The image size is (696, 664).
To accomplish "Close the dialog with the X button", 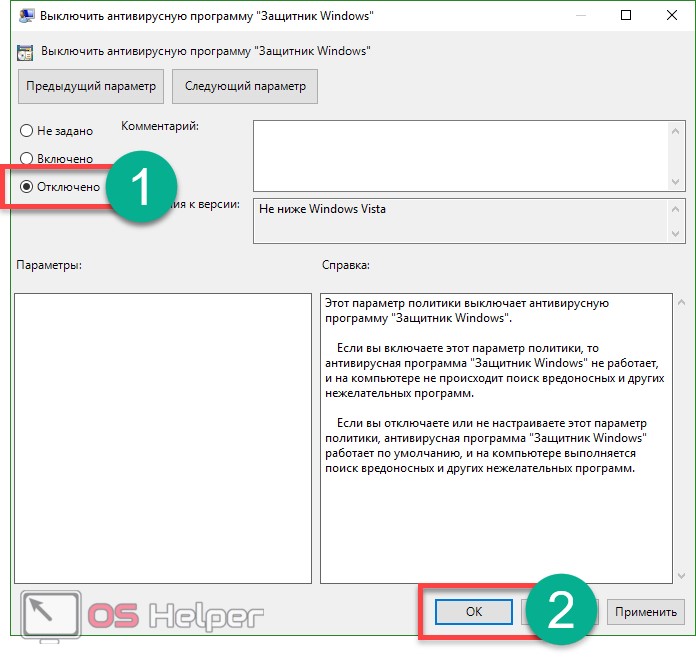I will pos(672,16).
